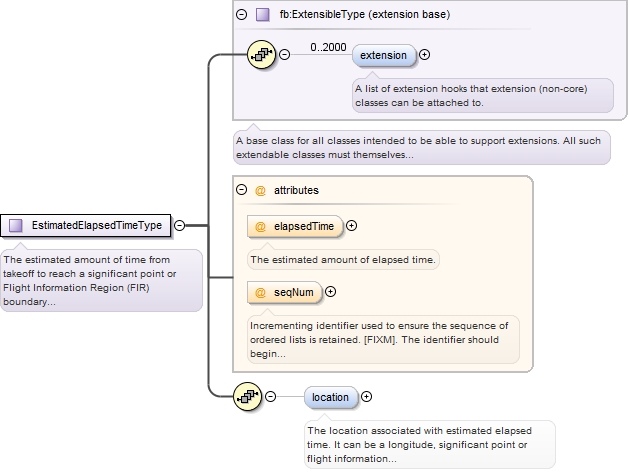The height and width of the screenshot is (472, 629).
Task: Click the @ icon on seqNum attribute
Action: point(261,292)
